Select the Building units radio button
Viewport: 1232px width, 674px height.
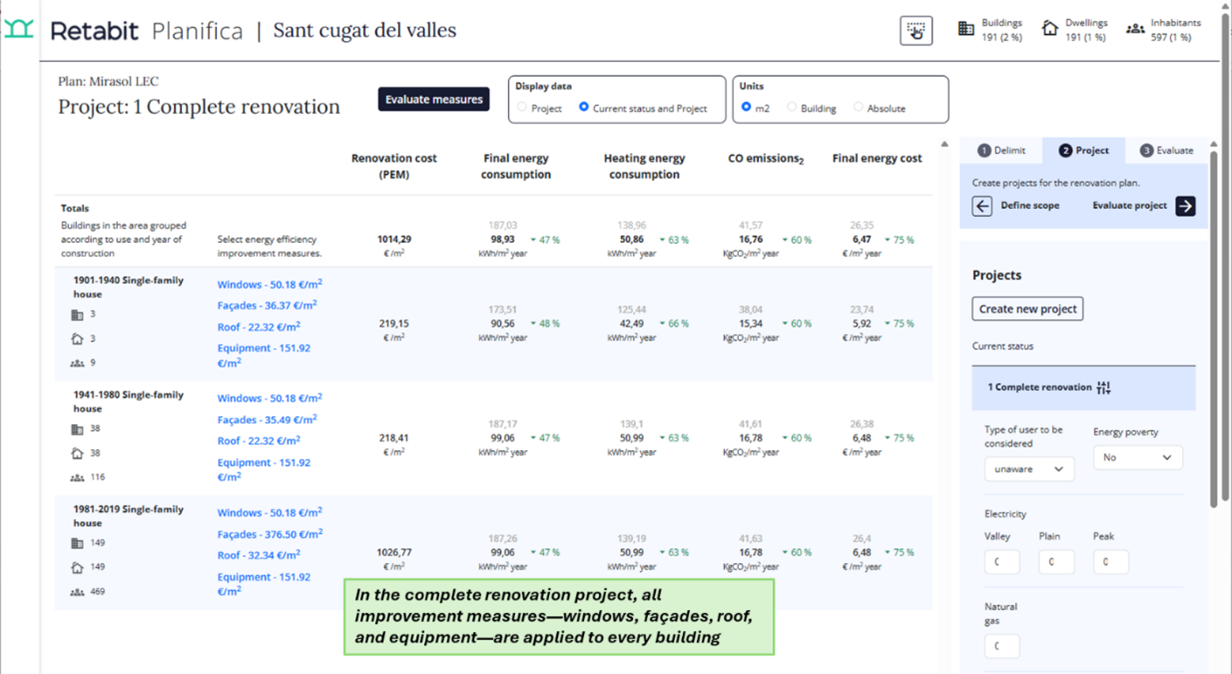click(x=792, y=108)
